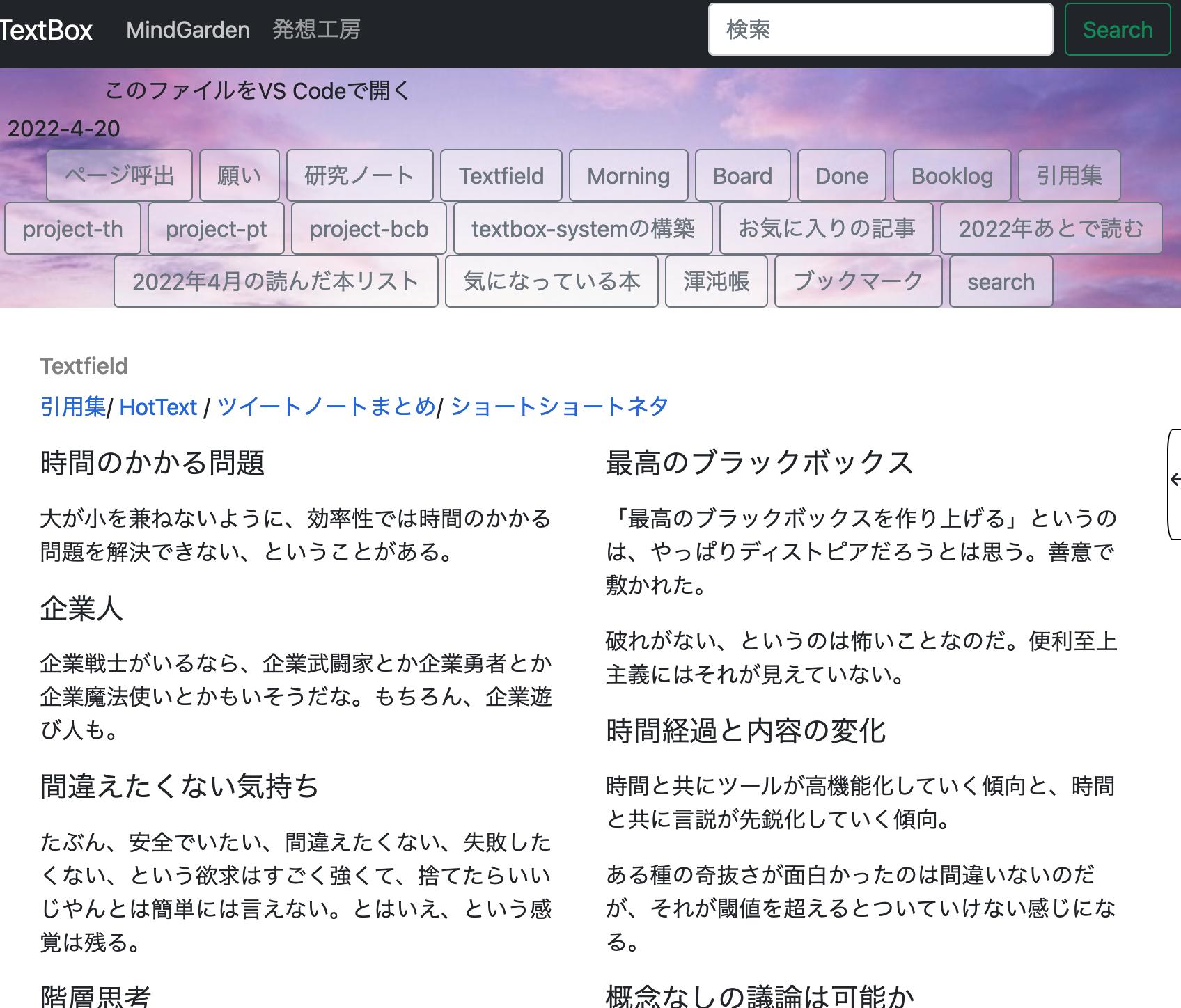
Task: Open the 渾沌帳 page
Action: click(716, 281)
